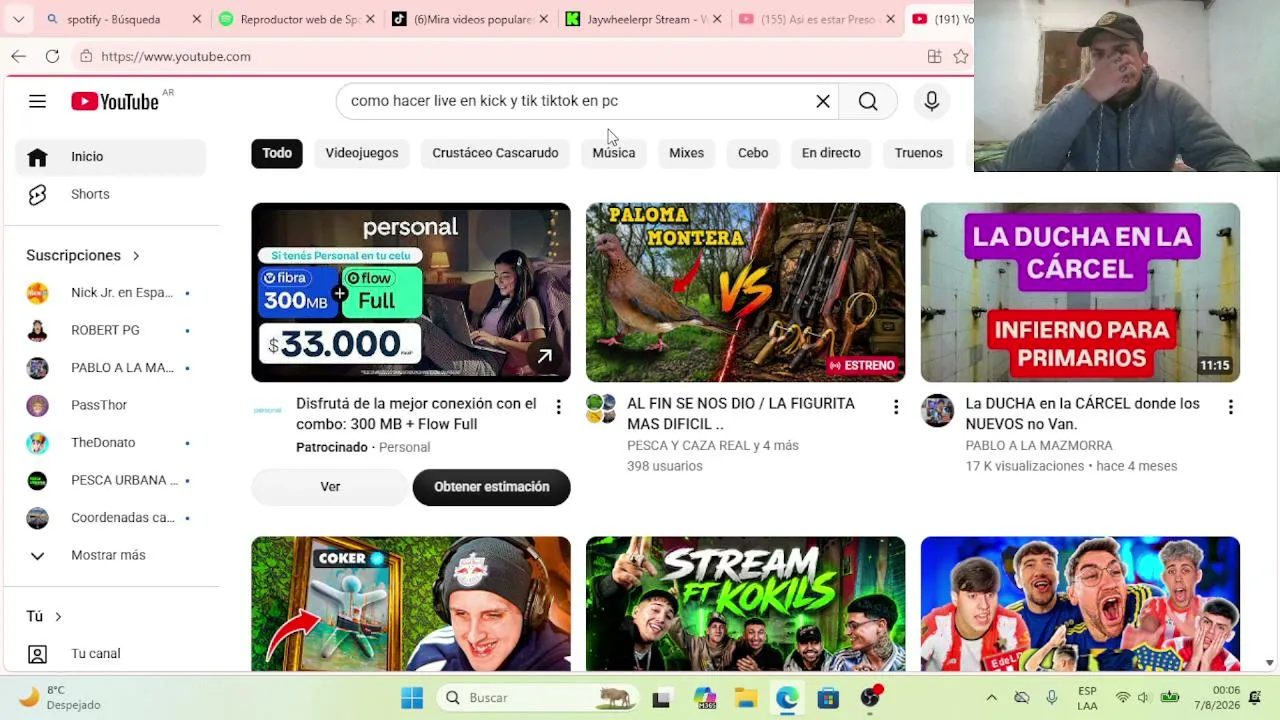Open PESCA URBANA subscription
Screen dimensions: 1280x720
coord(110,480)
